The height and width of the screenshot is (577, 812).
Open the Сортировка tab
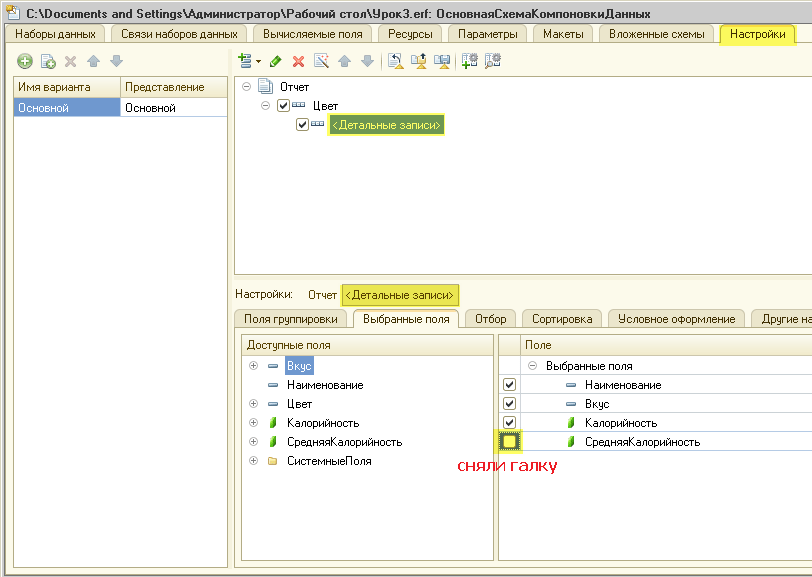[561, 319]
